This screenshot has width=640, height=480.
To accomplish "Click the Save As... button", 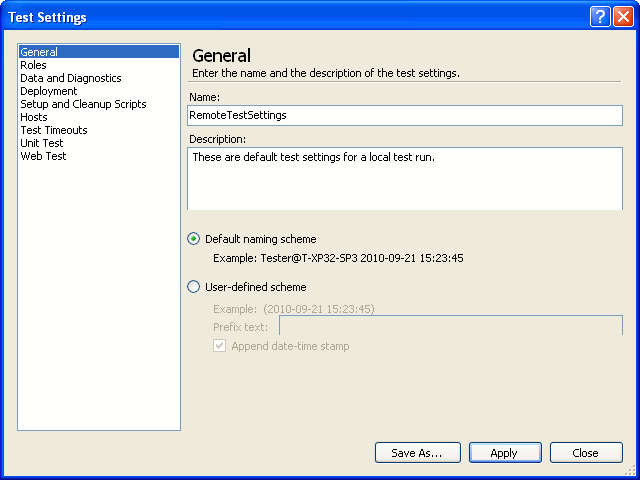I will coord(417,453).
